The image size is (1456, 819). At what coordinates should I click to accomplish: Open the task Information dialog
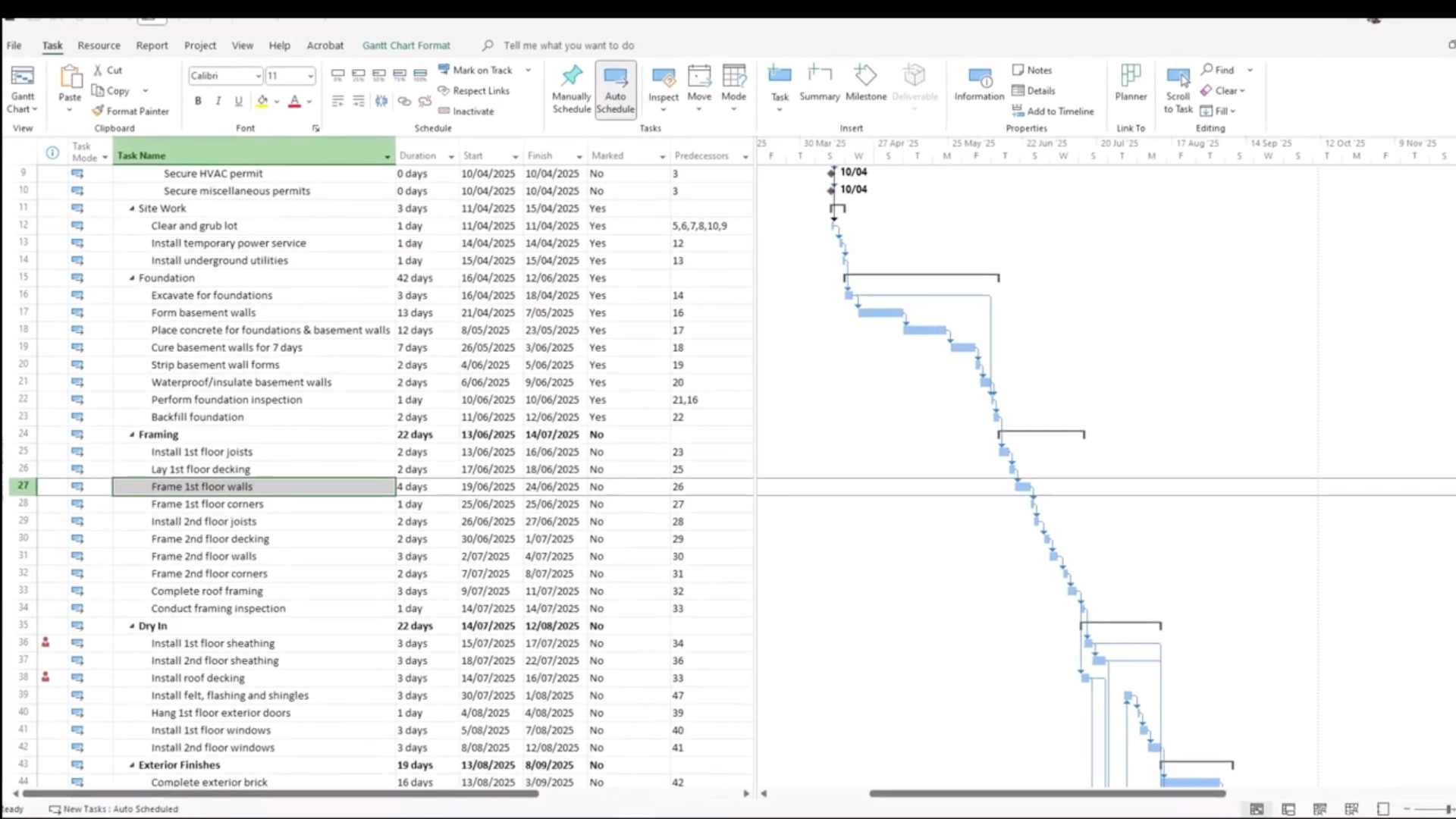click(979, 83)
